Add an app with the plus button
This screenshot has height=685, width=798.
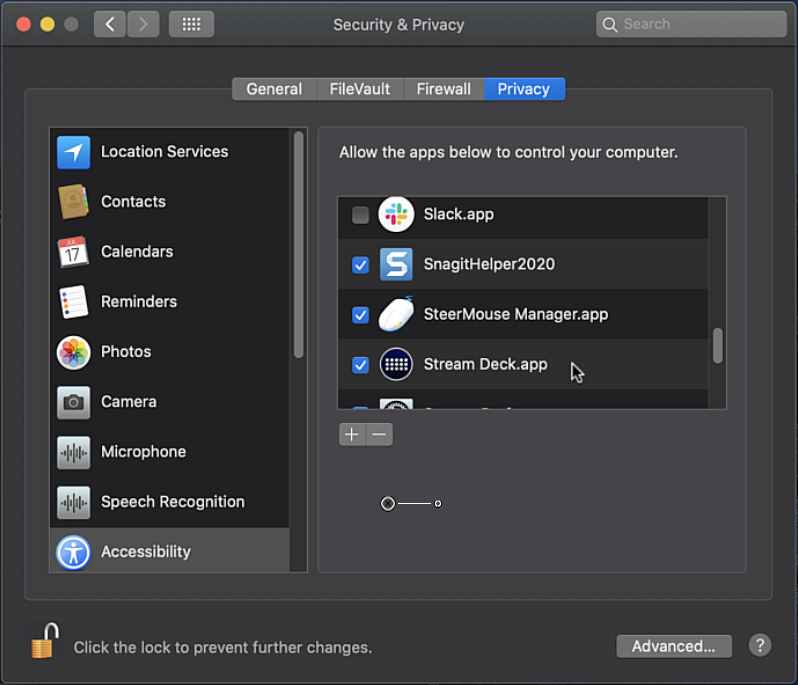click(352, 434)
